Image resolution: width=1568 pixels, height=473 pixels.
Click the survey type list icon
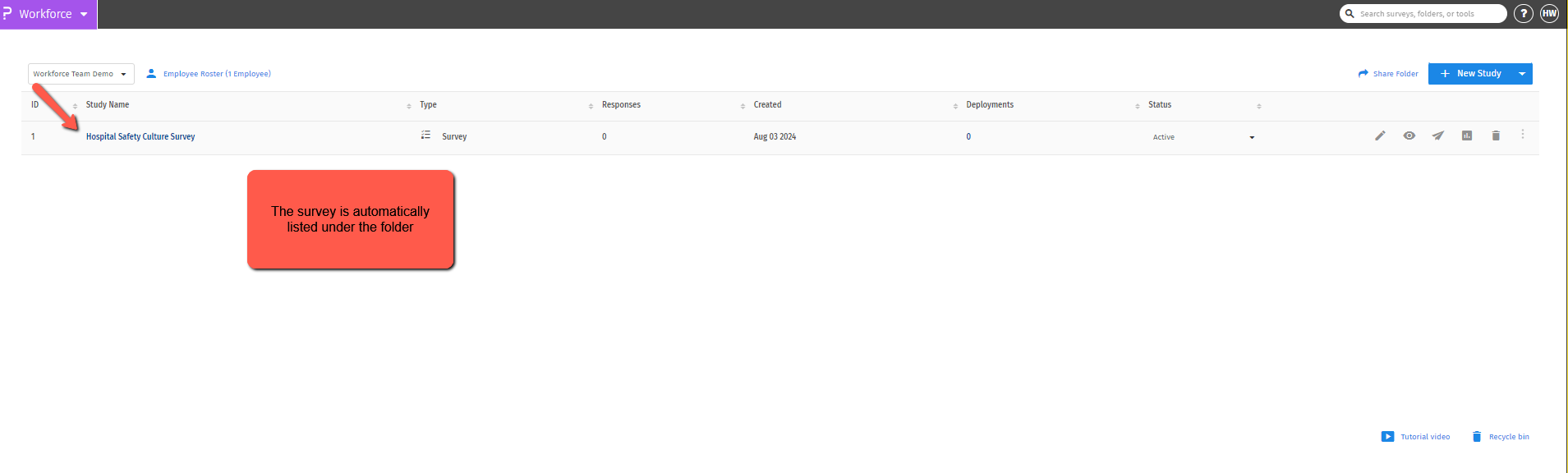pos(425,135)
